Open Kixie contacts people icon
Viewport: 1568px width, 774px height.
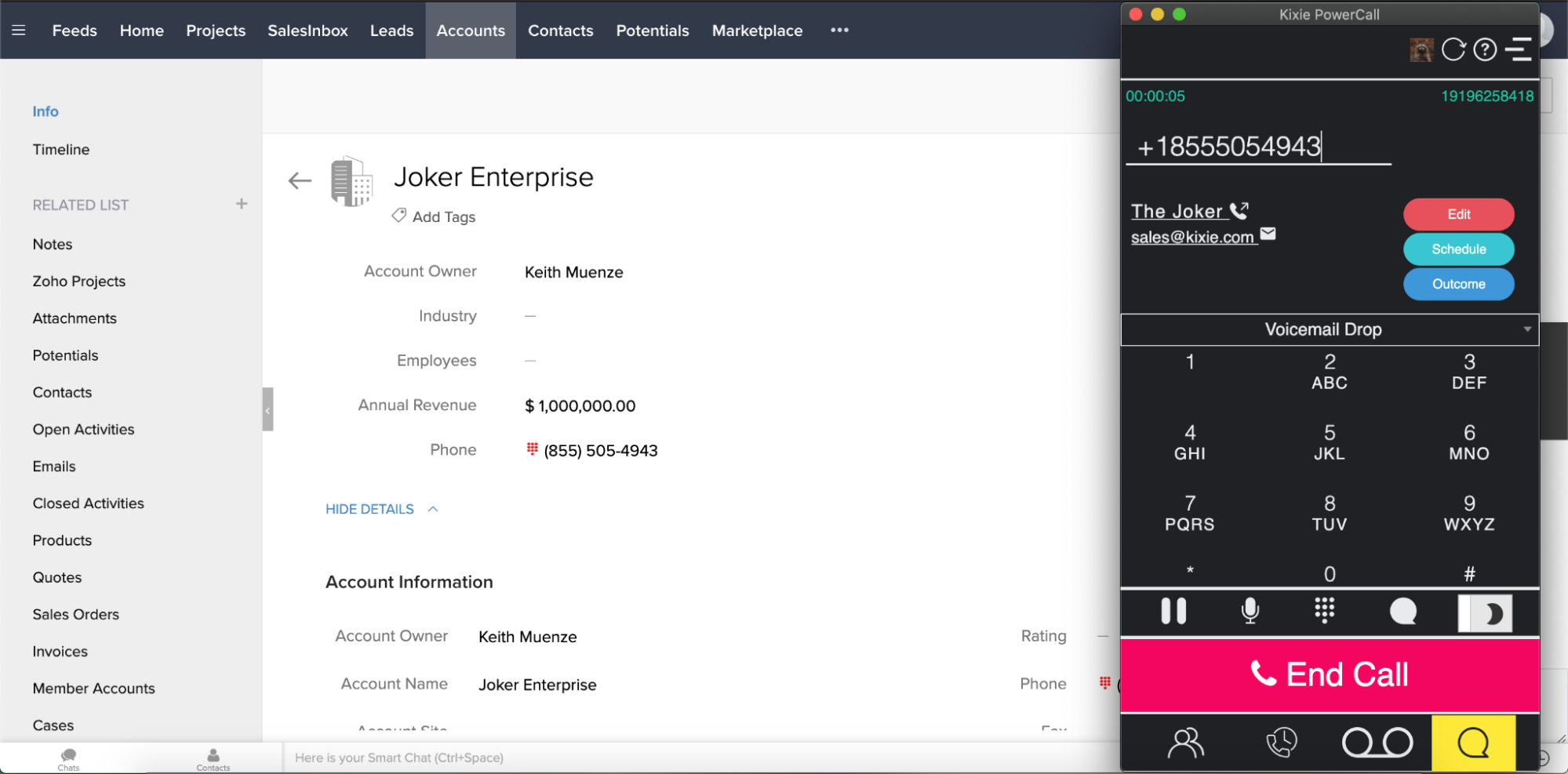click(x=1185, y=743)
